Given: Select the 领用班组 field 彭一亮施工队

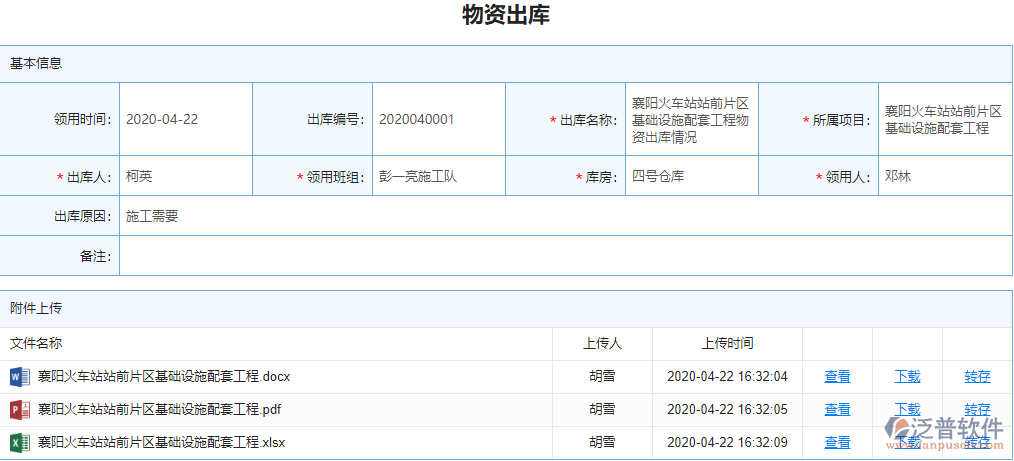Looking at the screenshot, I should (439, 176).
